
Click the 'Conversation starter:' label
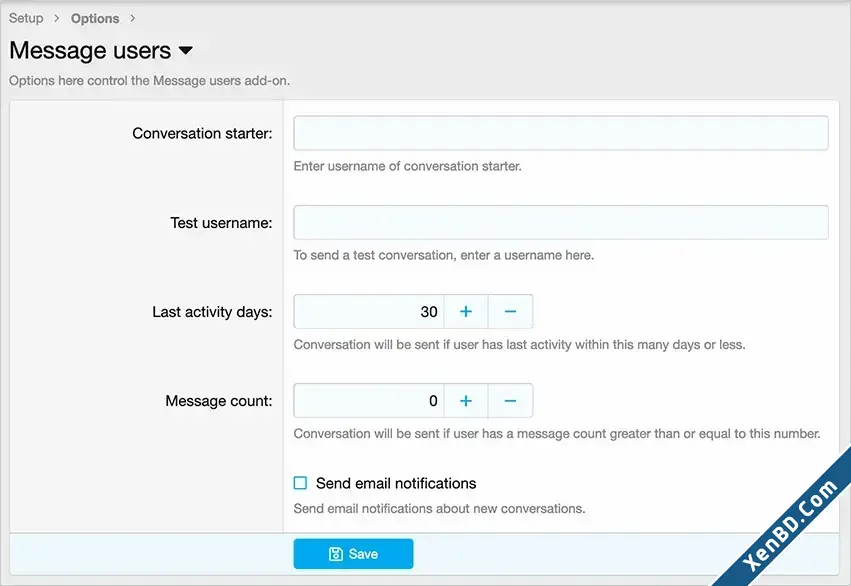[202, 133]
